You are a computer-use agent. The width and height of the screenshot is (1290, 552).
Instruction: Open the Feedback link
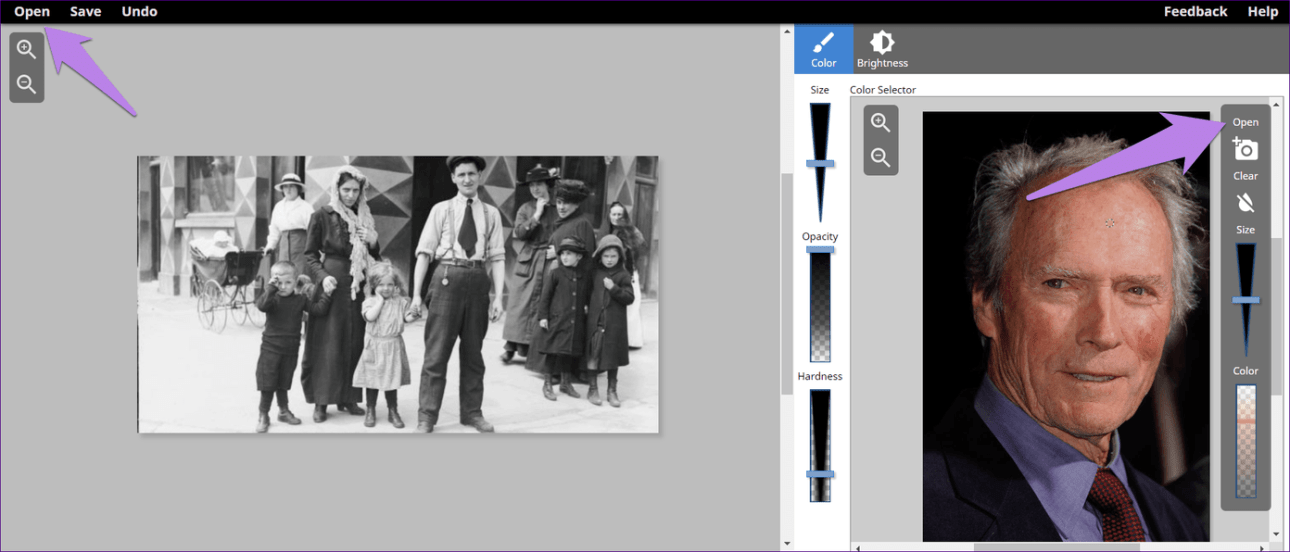[x=1195, y=12]
